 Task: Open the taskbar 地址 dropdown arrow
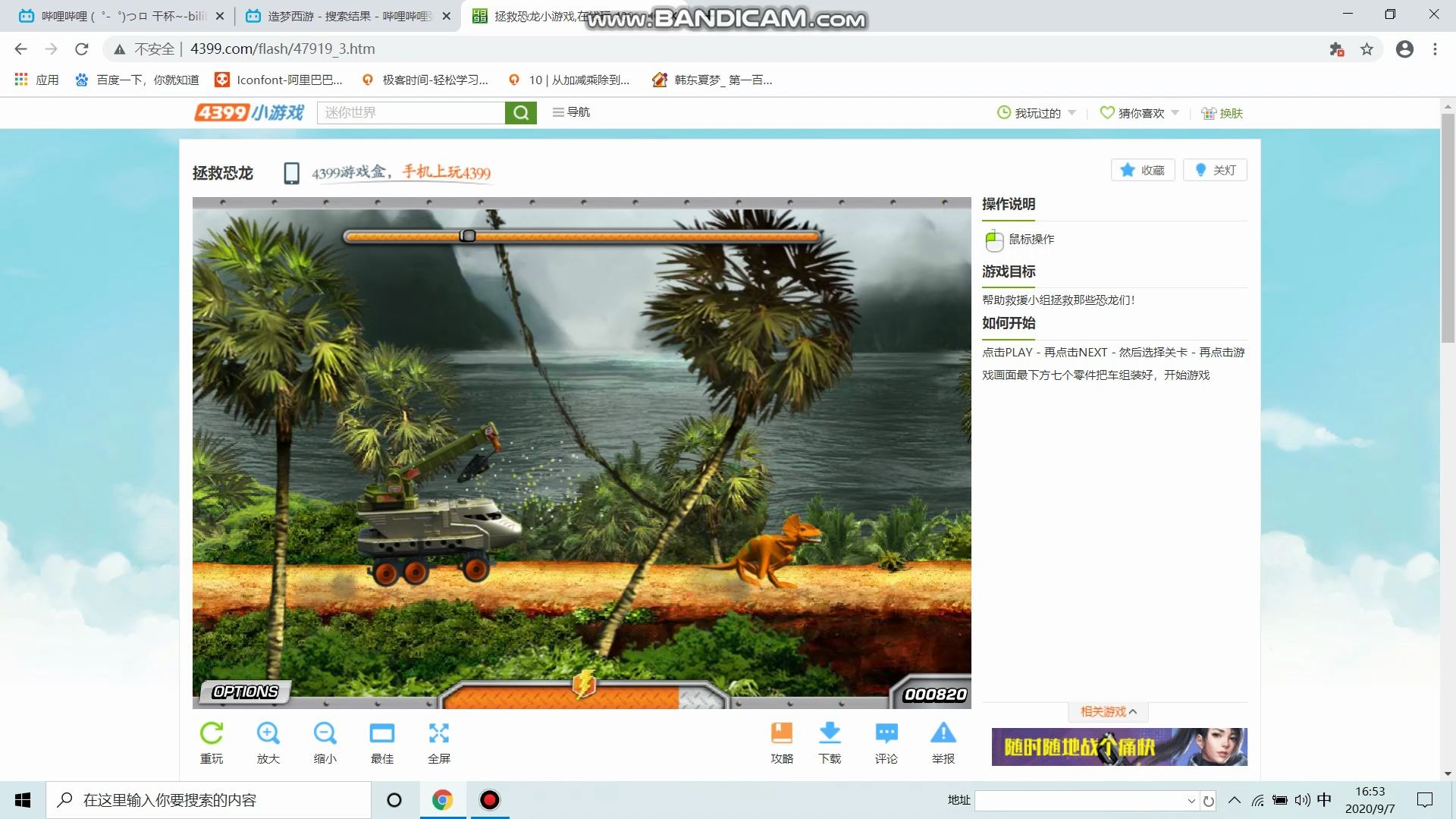click(x=1191, y=801)
